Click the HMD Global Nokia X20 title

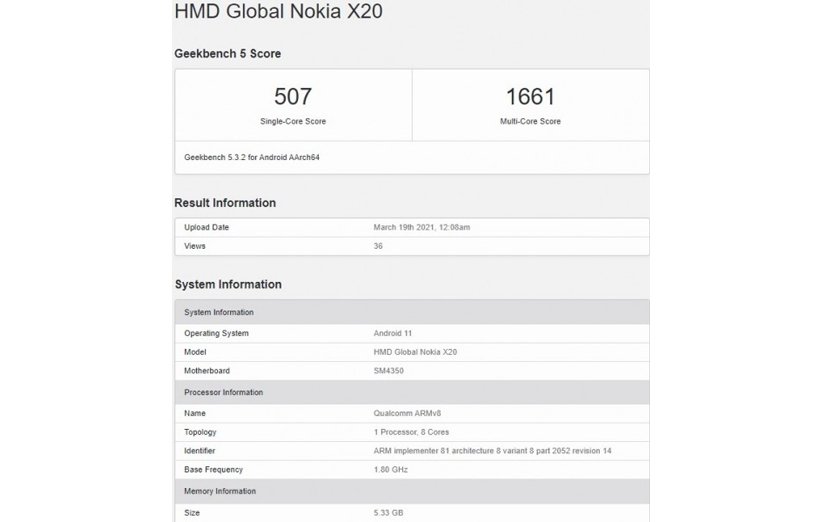click(x=278, y=11)
